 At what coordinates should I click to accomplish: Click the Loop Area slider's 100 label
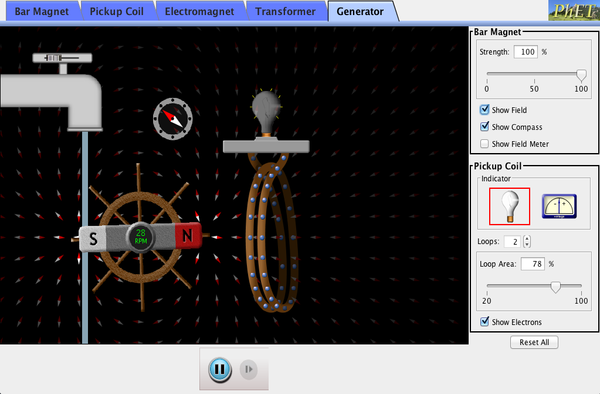pyautogui.click(x=581, y=301)
